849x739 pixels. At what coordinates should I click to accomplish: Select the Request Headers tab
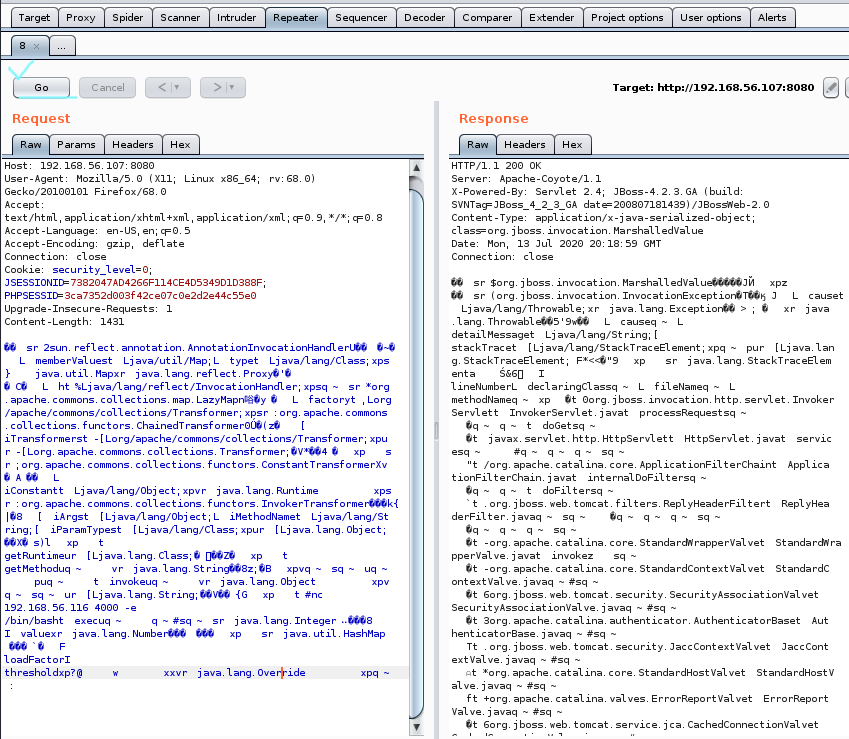click(x=133, y=145)
